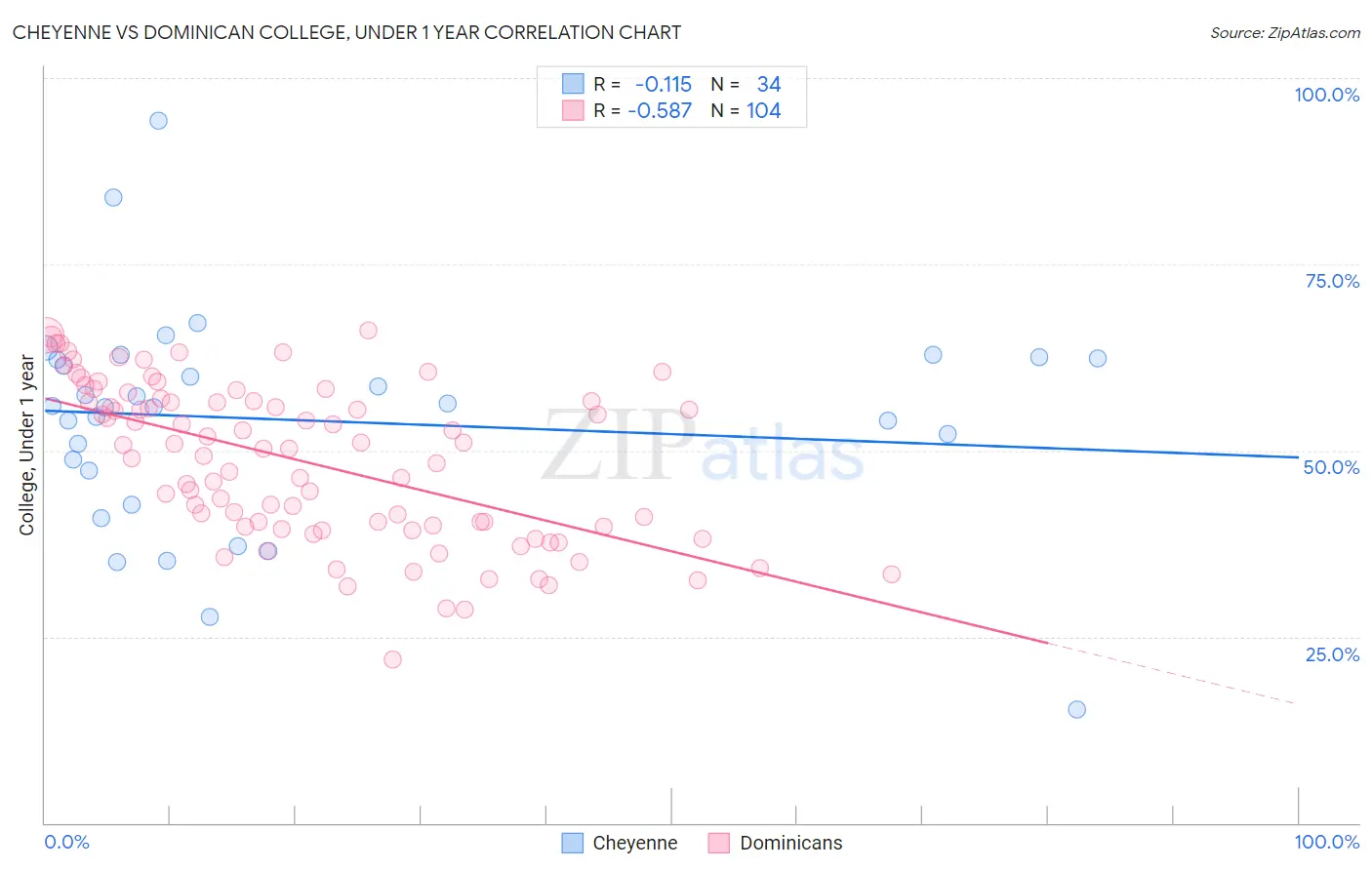Click the Cheyenne legend color swatch at bottom
1372x870 pixels.
[x=573, y=843]
